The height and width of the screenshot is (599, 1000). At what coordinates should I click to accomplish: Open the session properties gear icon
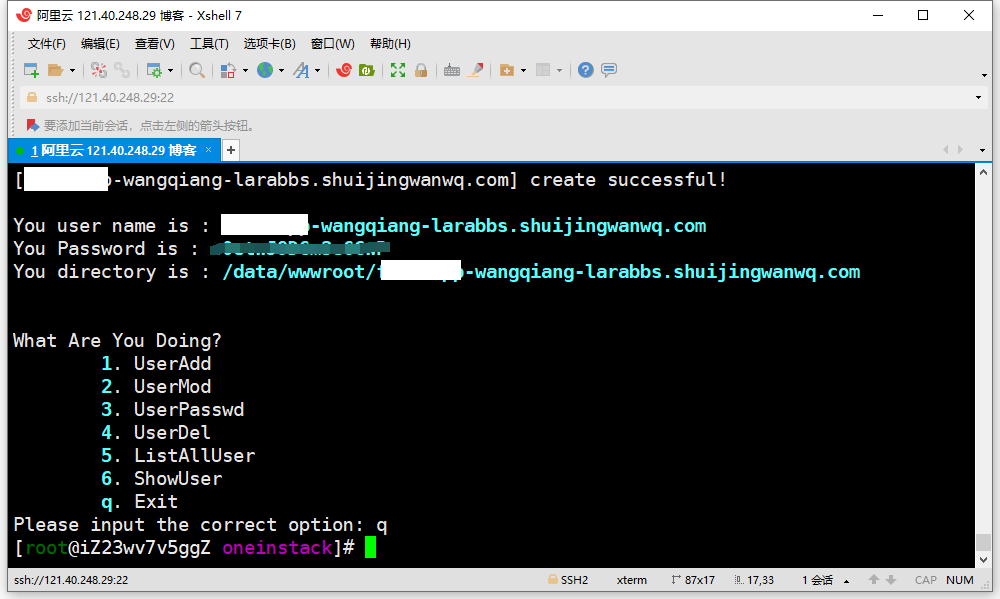154,70
